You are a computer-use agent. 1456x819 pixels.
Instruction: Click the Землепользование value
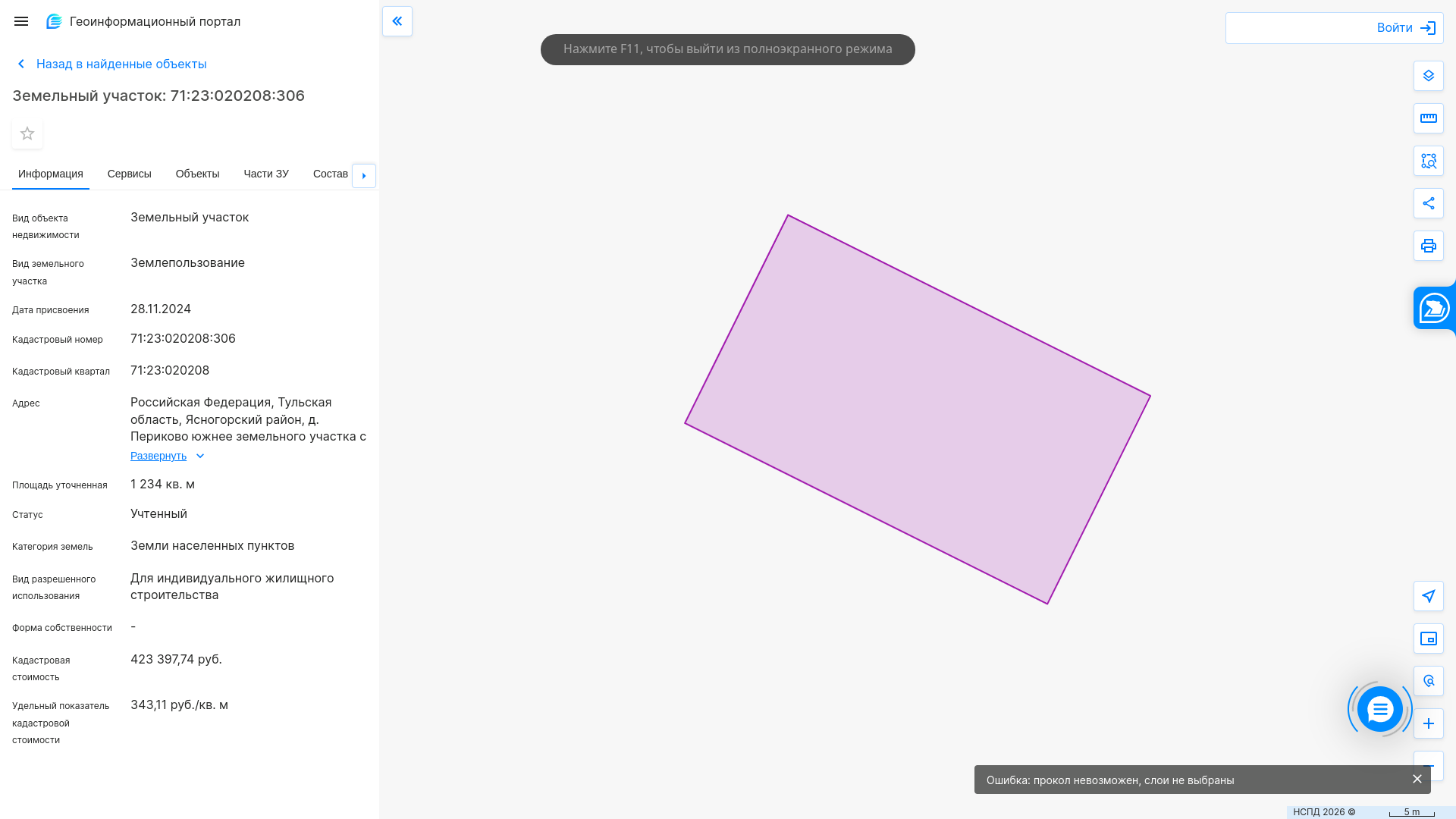click(187, 262)
